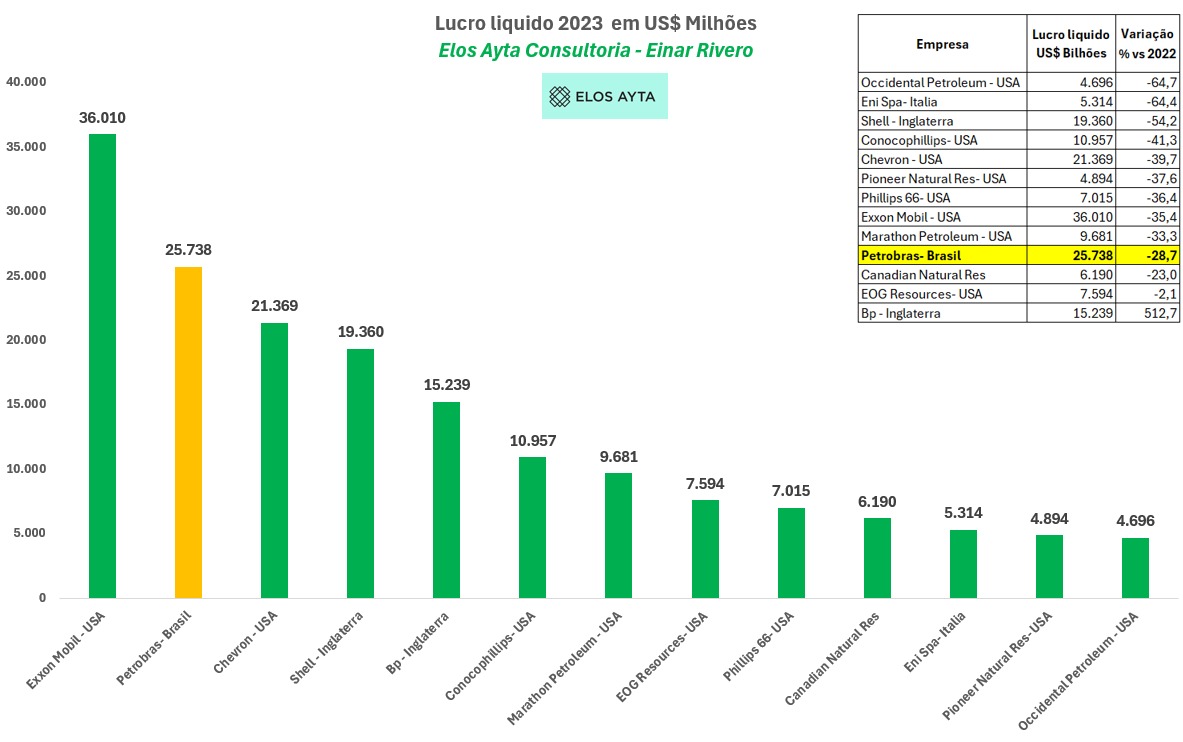Click variation value -64,7 in table
This screenshot has width=1183, height=742.
tap(1162, 82)
